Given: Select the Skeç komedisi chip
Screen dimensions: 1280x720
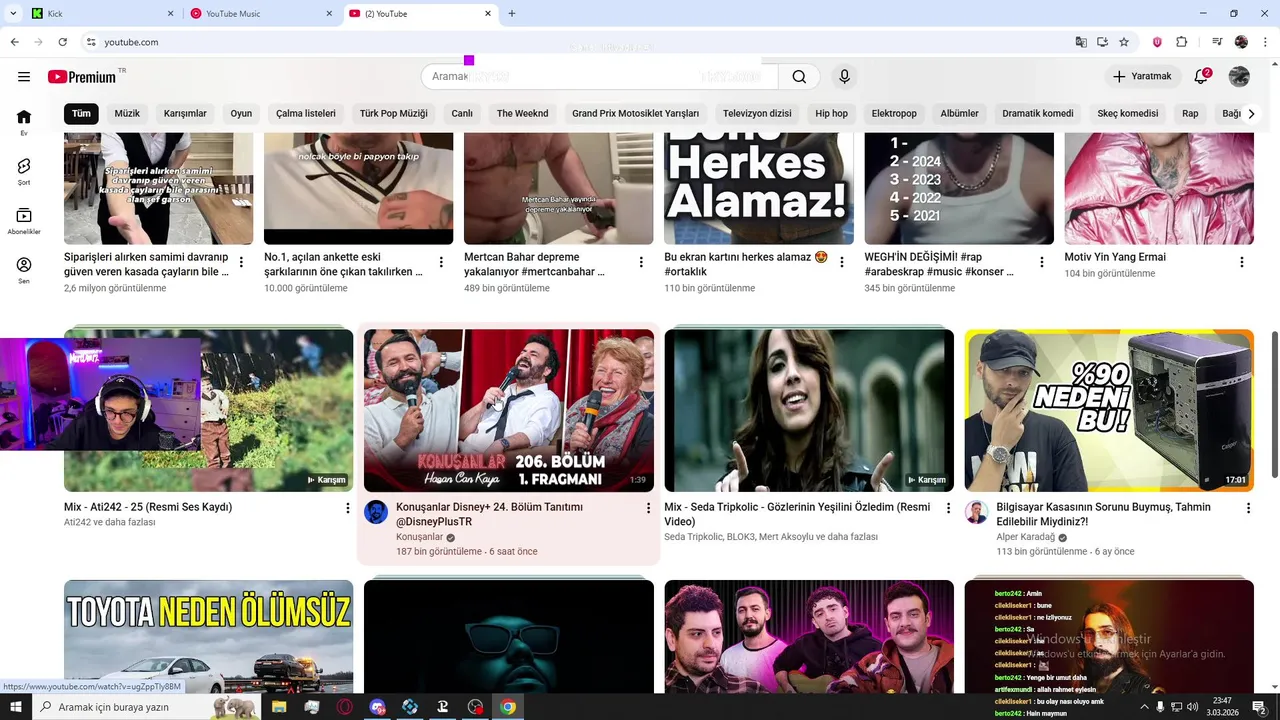Looking at the screenshot, I should tap(1128, 113).
